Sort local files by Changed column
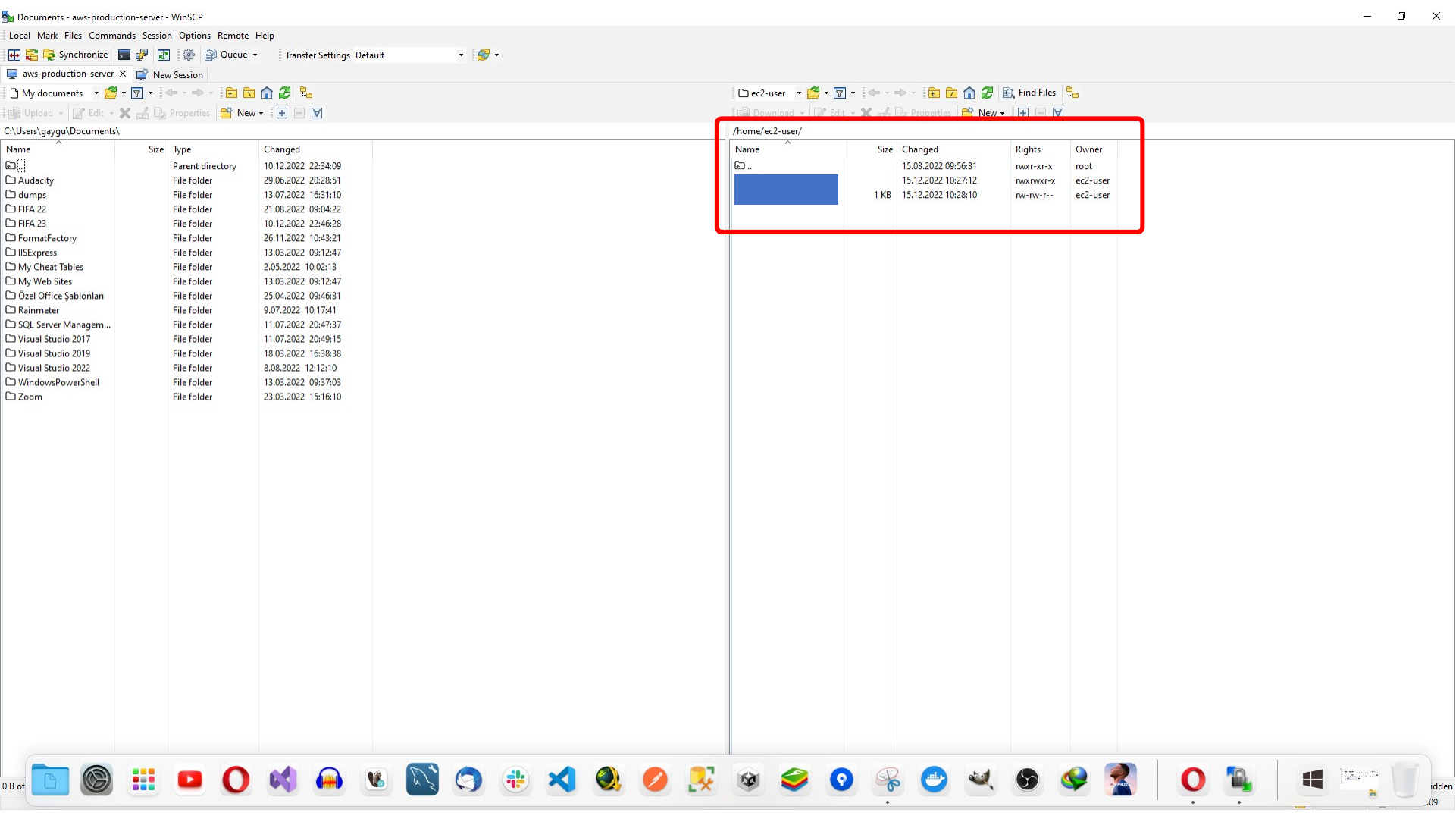 (x=315, y=149)
